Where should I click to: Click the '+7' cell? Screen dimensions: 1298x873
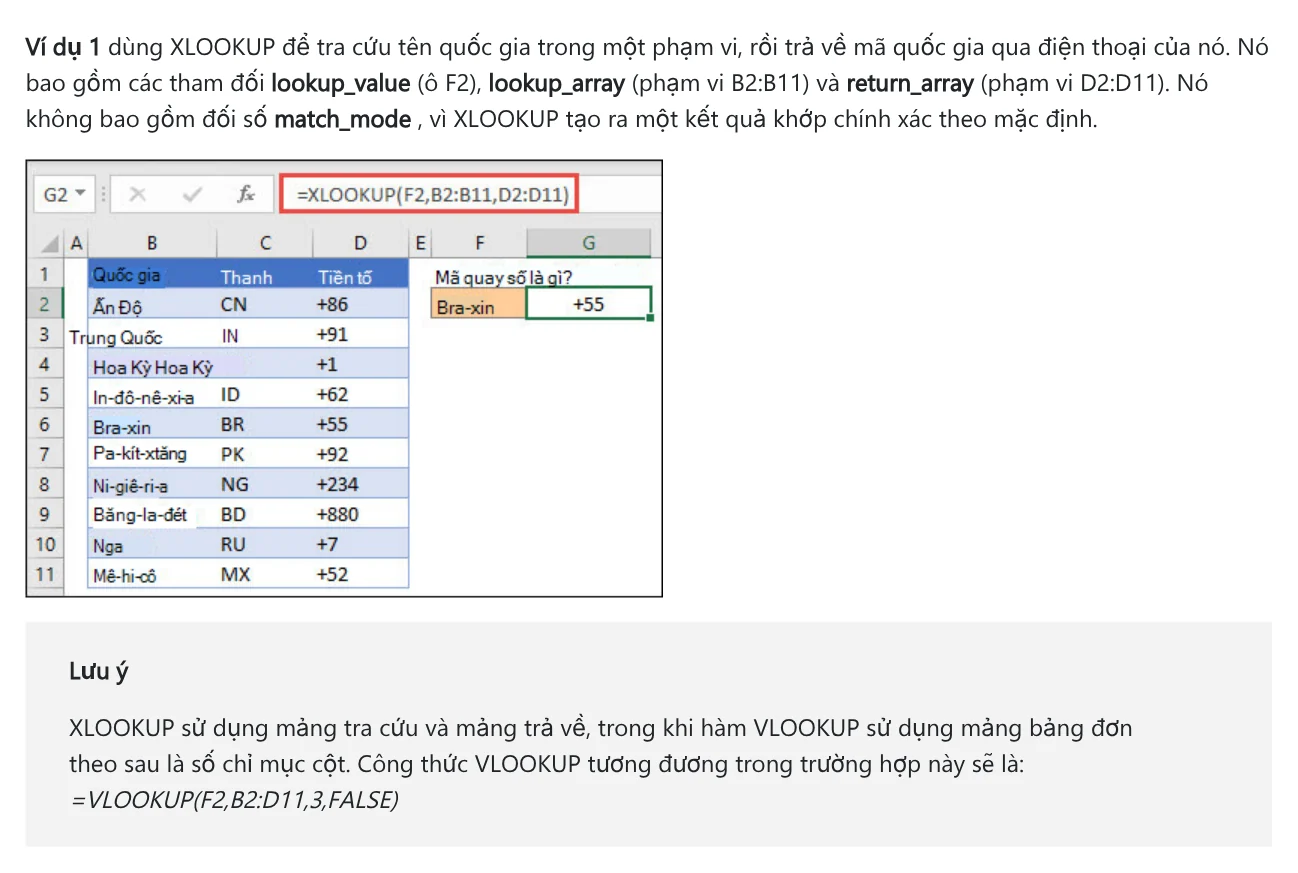pyautogui.click(x=360, y=544)
